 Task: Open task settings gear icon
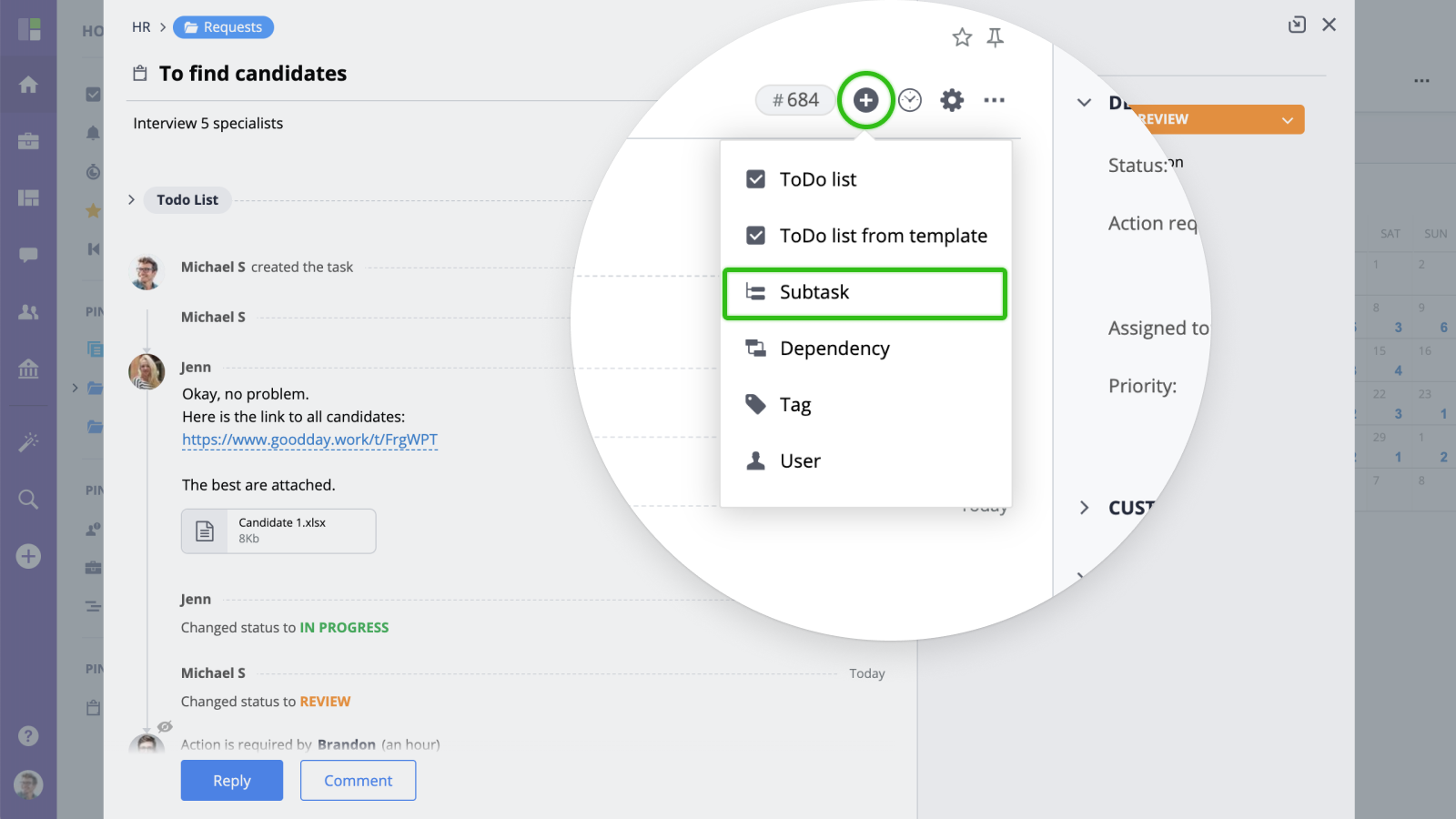(x=952, y=100)
